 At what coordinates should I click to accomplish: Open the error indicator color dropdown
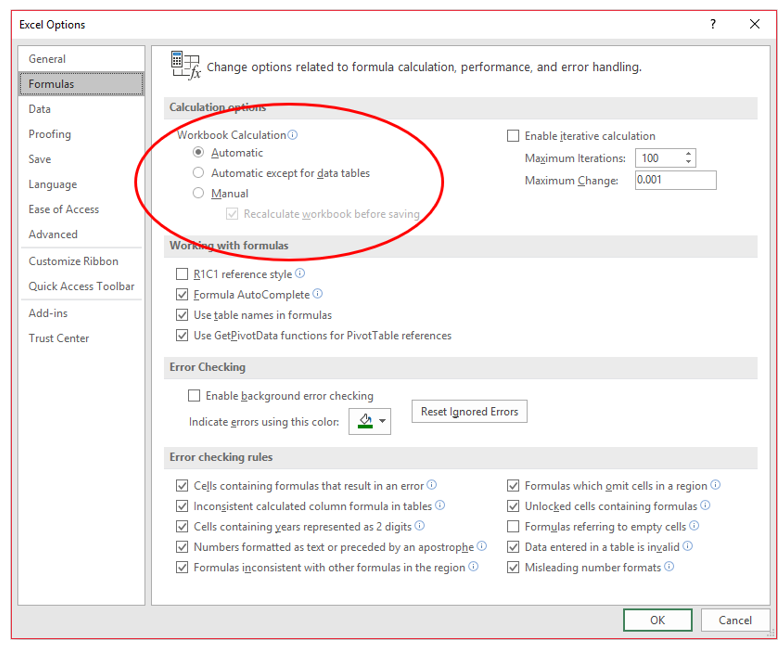(x=370, y=421)
